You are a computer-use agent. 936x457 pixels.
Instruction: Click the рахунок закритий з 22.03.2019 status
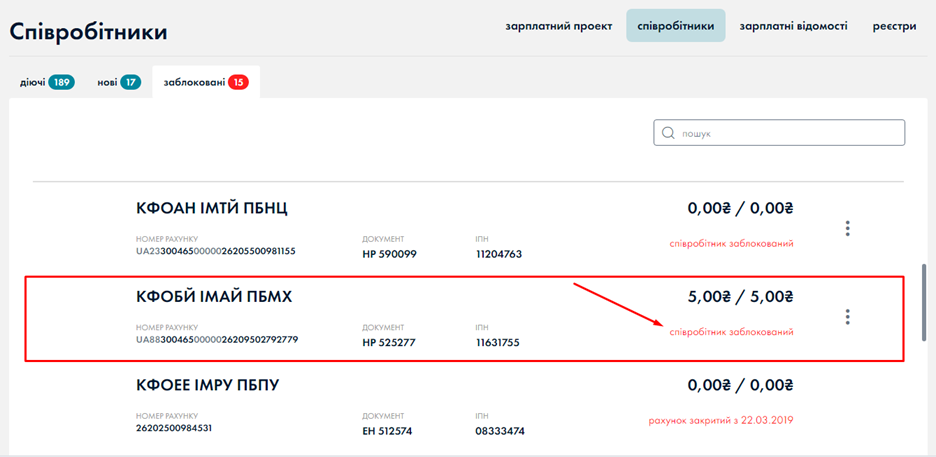(x=727, y=420)
